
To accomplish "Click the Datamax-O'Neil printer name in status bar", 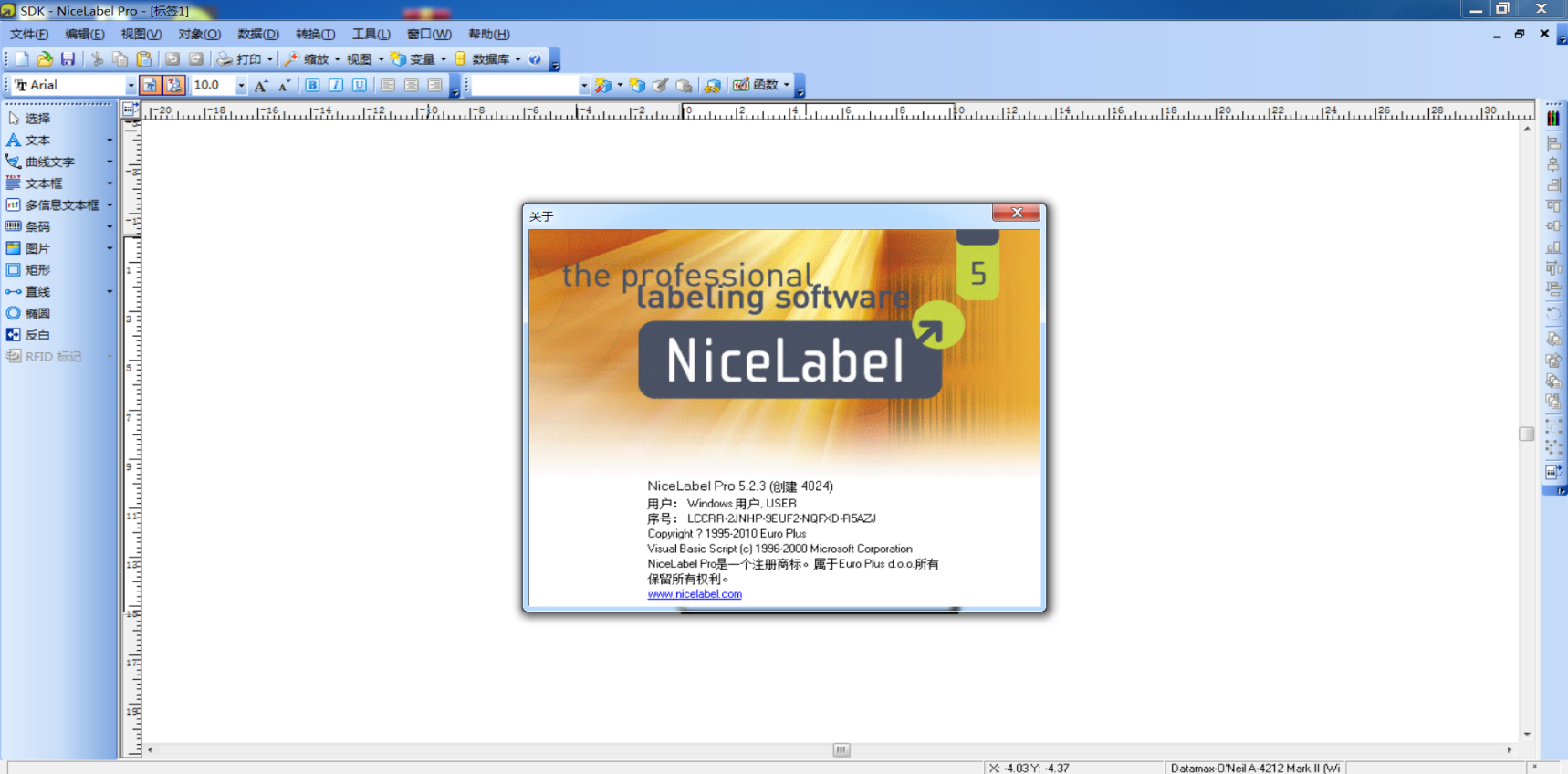I will [1255, 768].
